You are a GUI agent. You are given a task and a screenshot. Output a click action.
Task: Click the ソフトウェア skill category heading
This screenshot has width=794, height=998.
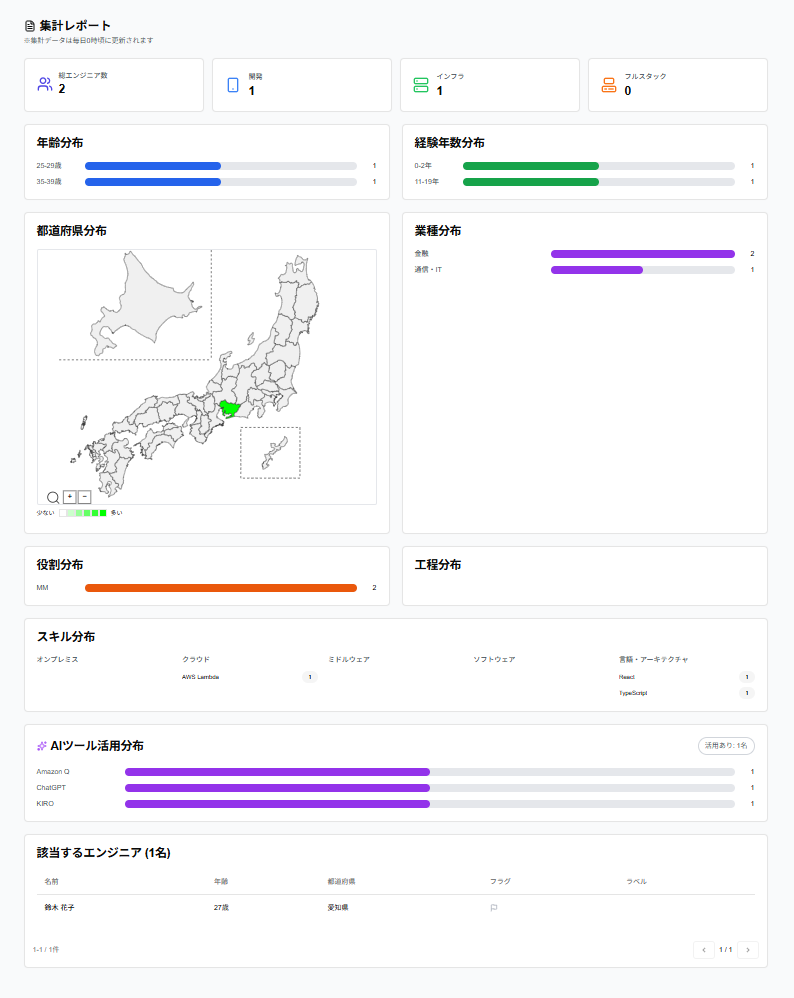pos(494,659)
